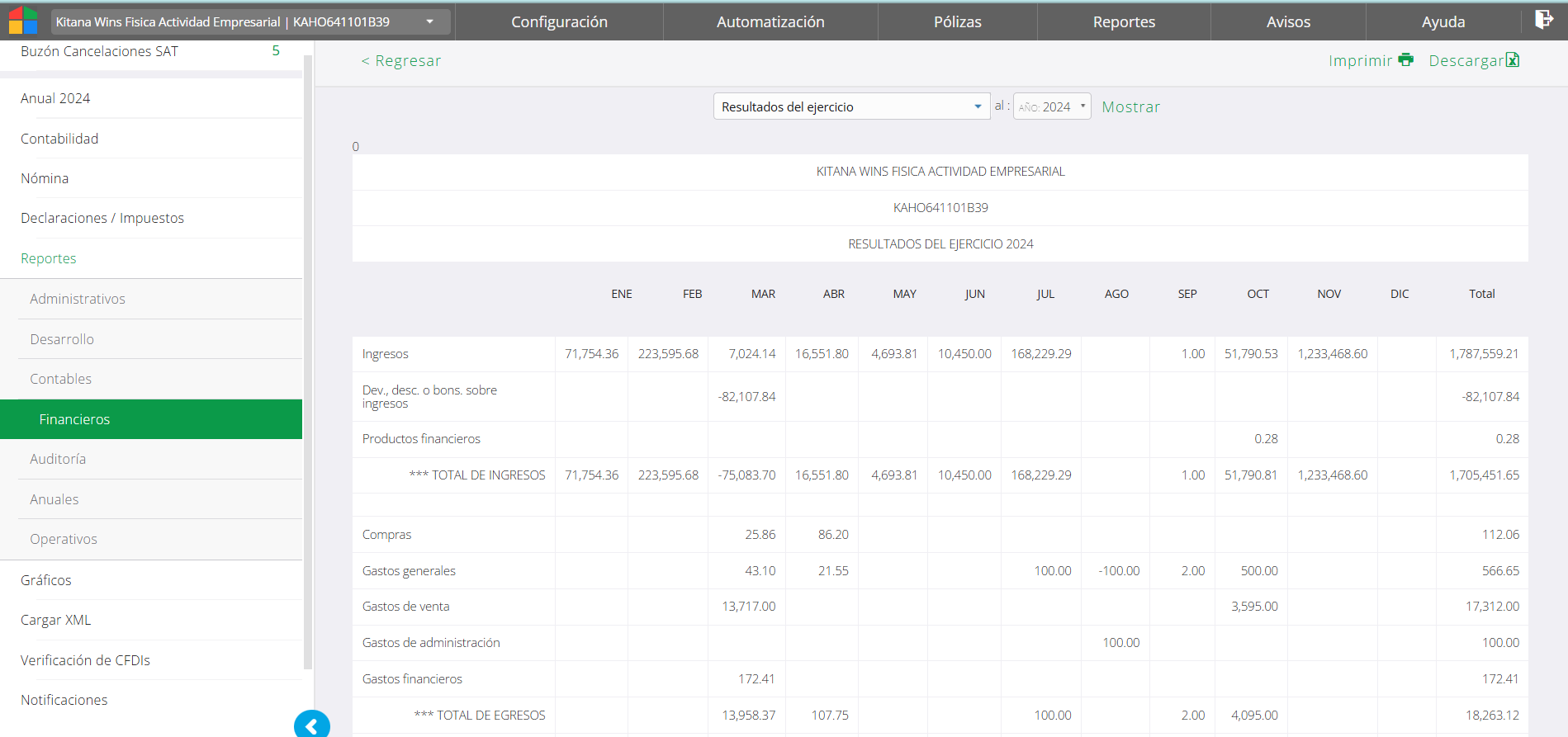Open the Automatización menu
This screenshot has width=1568, height=737.
click(770, 22)
